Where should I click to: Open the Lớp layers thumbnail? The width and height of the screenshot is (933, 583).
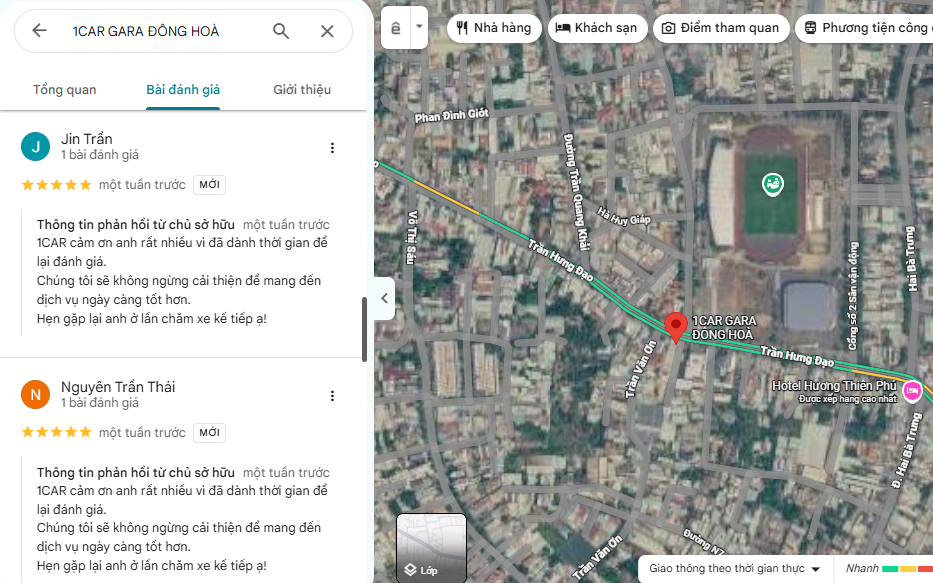coord(431,548)
